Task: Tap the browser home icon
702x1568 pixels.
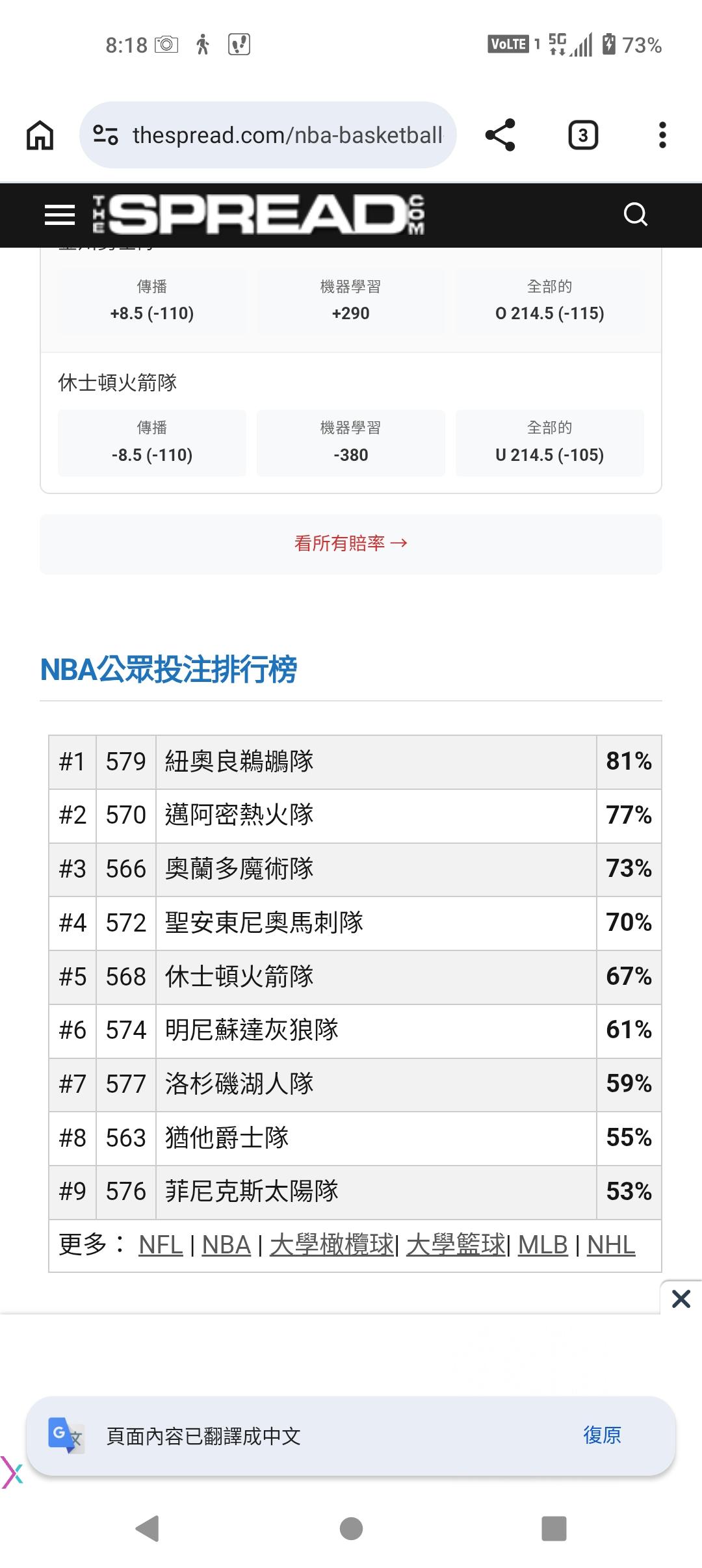Action: (40, 136)
